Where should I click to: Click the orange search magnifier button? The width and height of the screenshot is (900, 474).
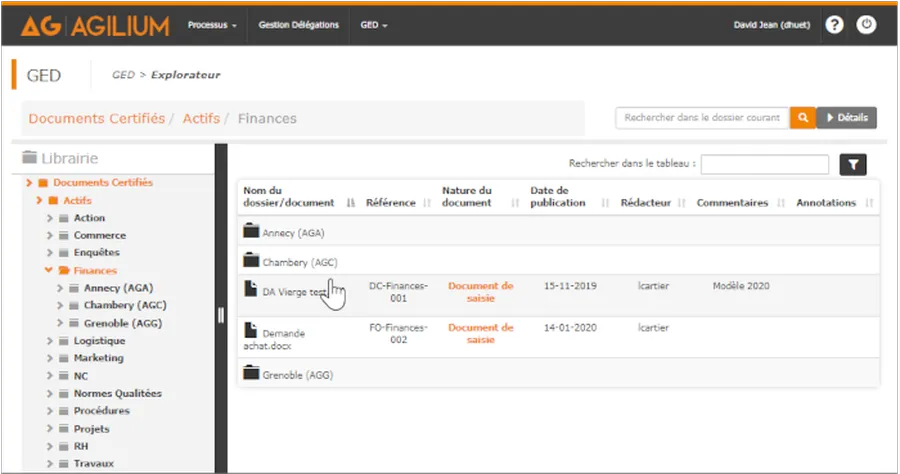802,118
